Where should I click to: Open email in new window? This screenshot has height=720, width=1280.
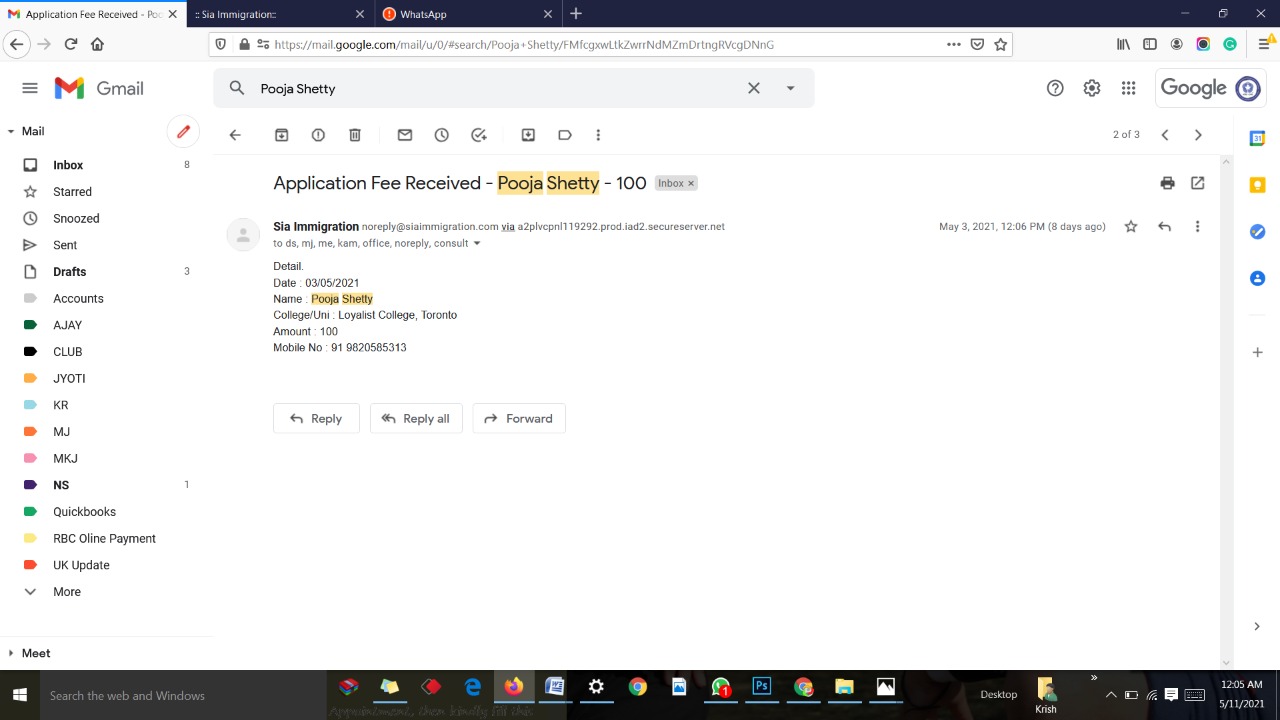[1198, 183]
